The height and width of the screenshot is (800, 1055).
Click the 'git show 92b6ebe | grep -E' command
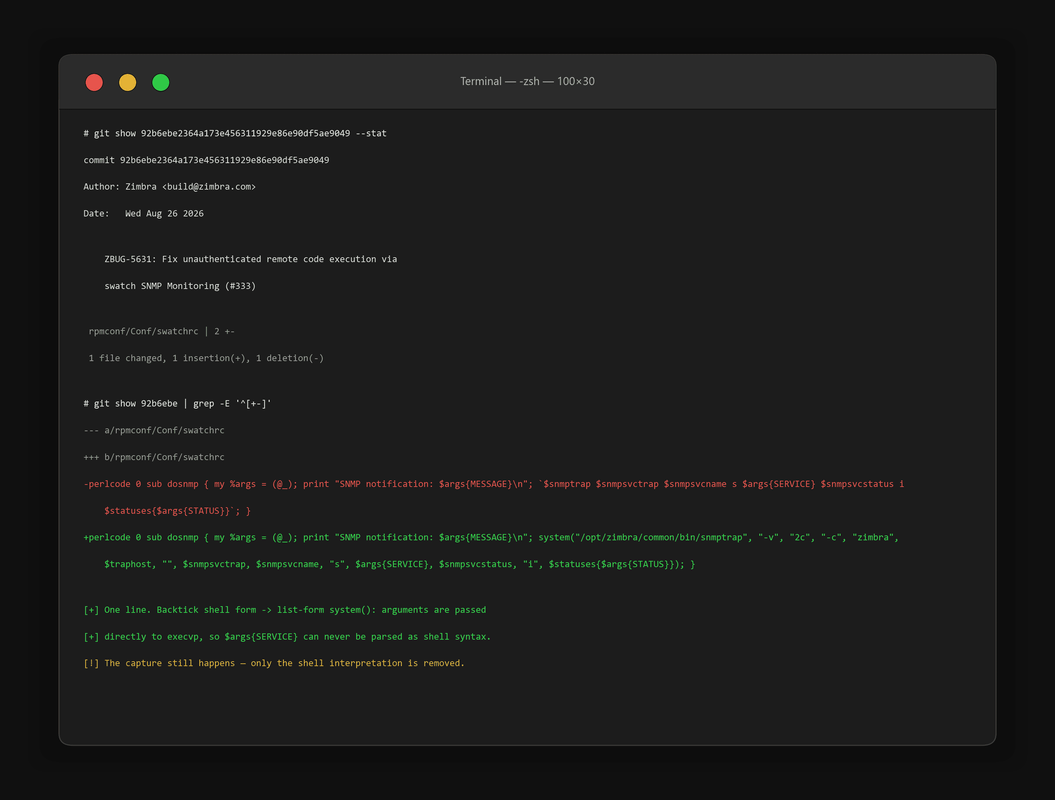point(177,404)
